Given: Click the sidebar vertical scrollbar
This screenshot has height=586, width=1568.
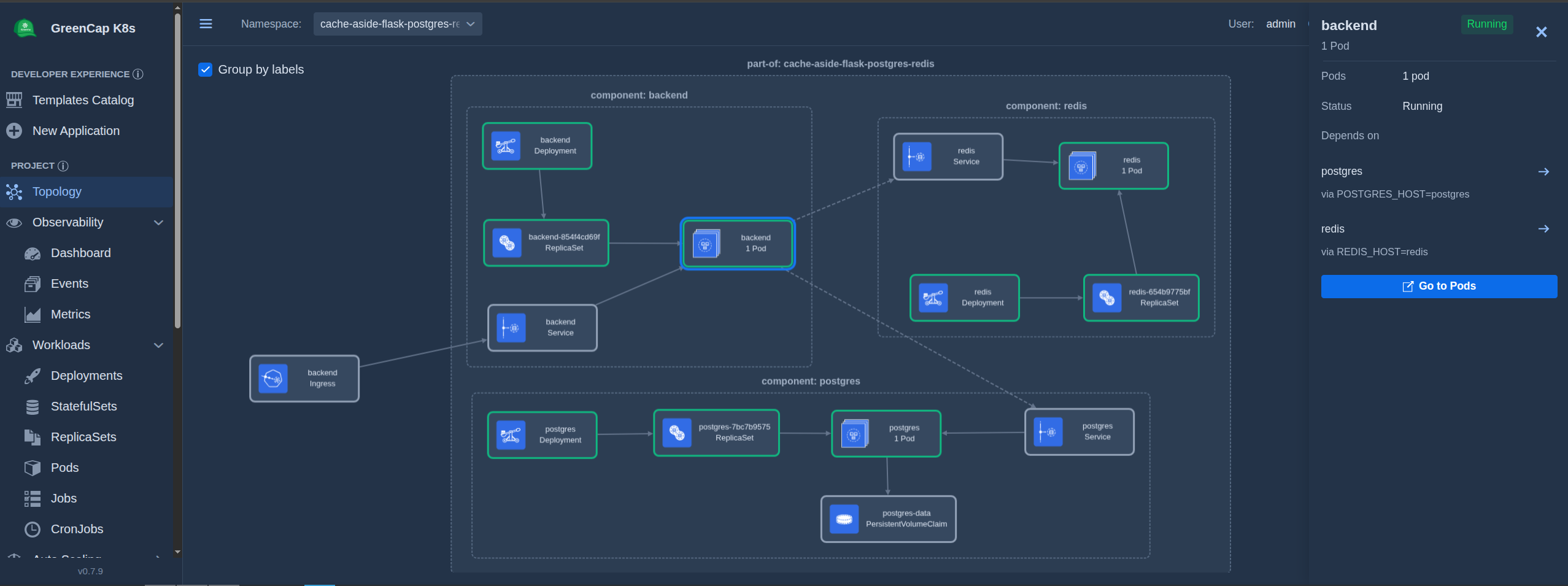Looking at the screenshot, I should pos(178,172).
